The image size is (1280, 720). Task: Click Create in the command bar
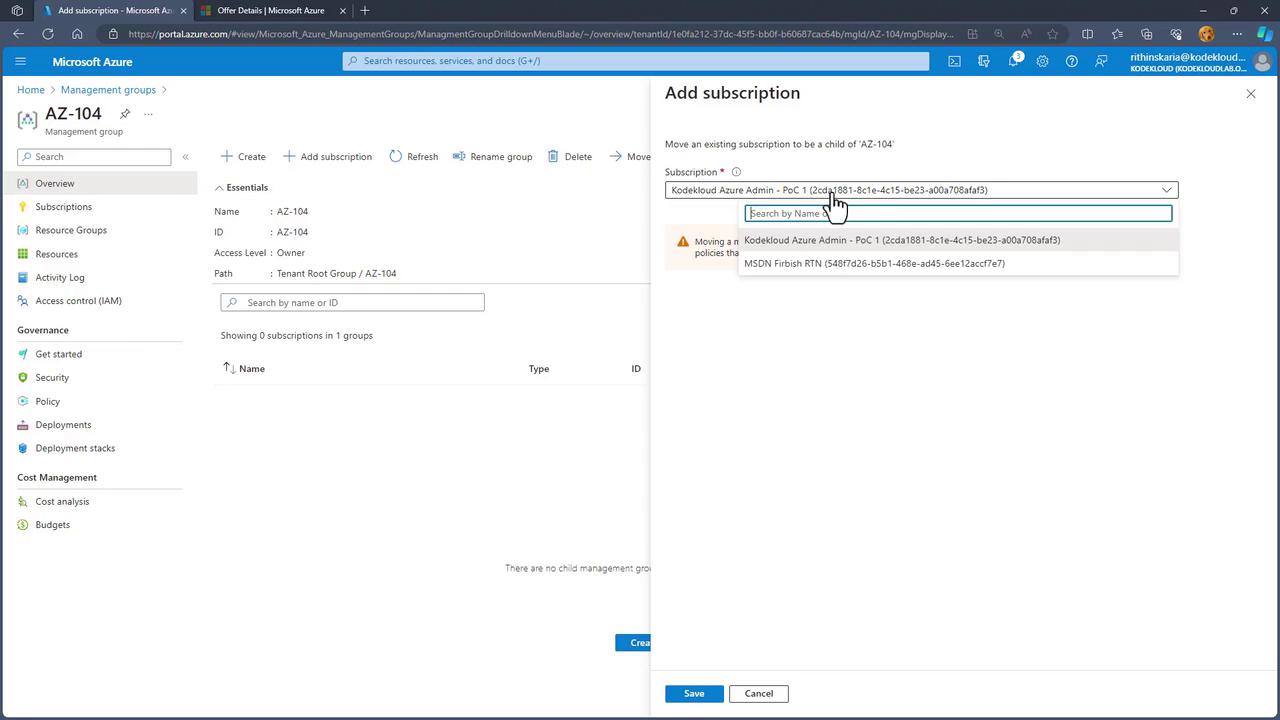pos(243,157)
